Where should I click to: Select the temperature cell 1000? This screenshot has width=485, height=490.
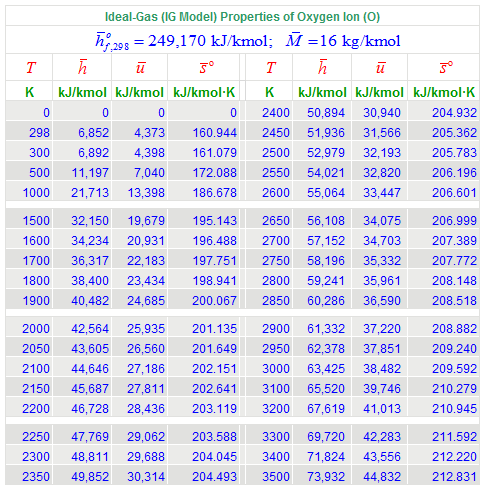click(x=36, y=193)
